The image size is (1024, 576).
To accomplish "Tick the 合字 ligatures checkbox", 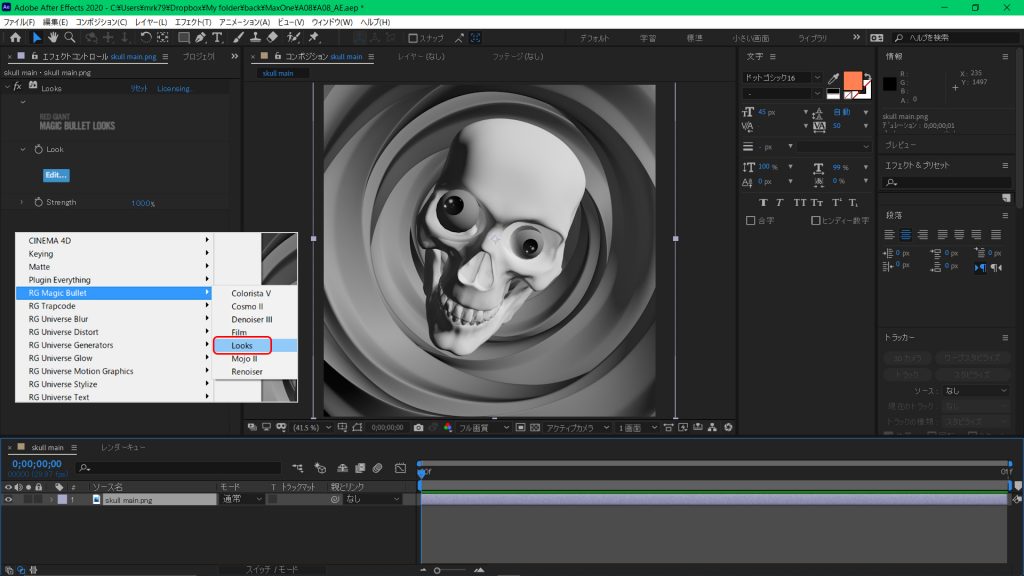I will tap(751, 220).
